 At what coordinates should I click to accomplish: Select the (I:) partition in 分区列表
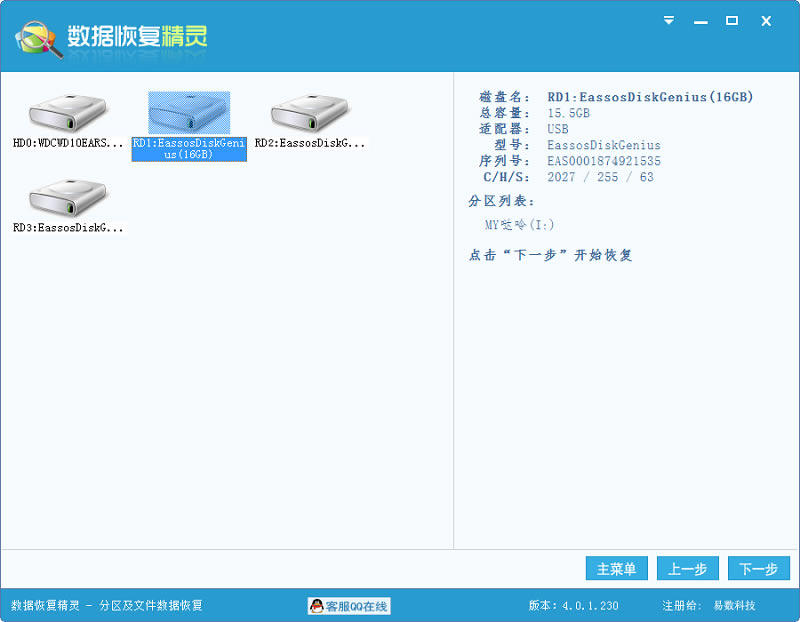(x=519, y=225)
